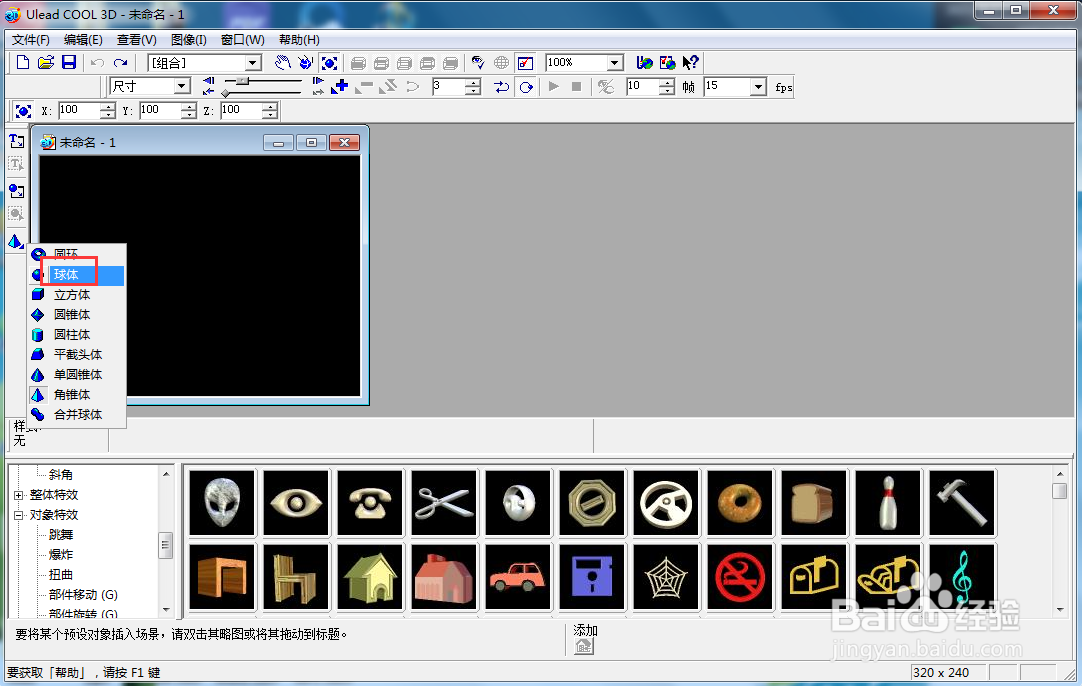Screen dimensions: 1082x686
Task: Click the image export icon next to the help pointer
Action: (667, 63)
